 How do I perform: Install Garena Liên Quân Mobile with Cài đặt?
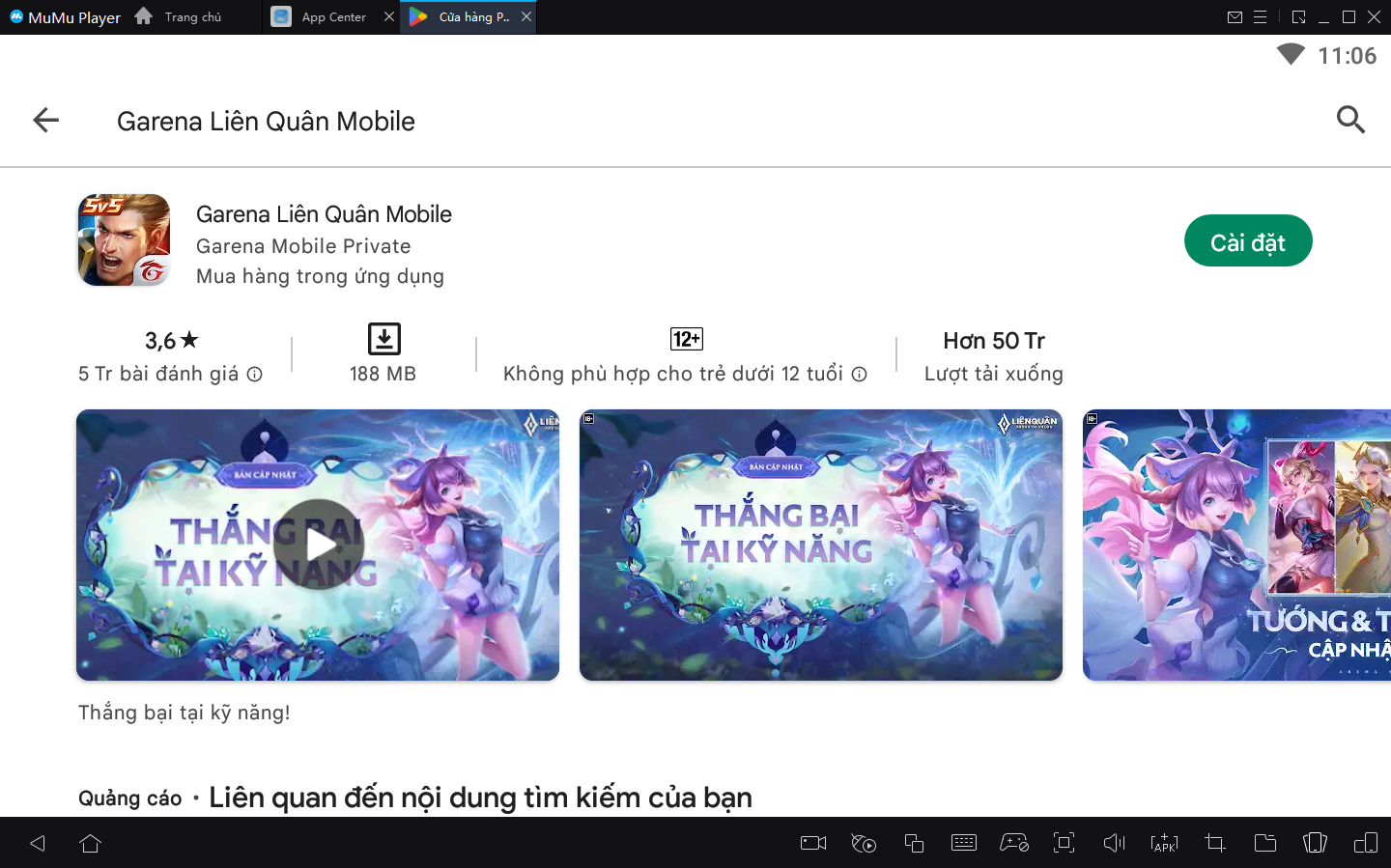pyautogui.click(x=1247, y=241)
